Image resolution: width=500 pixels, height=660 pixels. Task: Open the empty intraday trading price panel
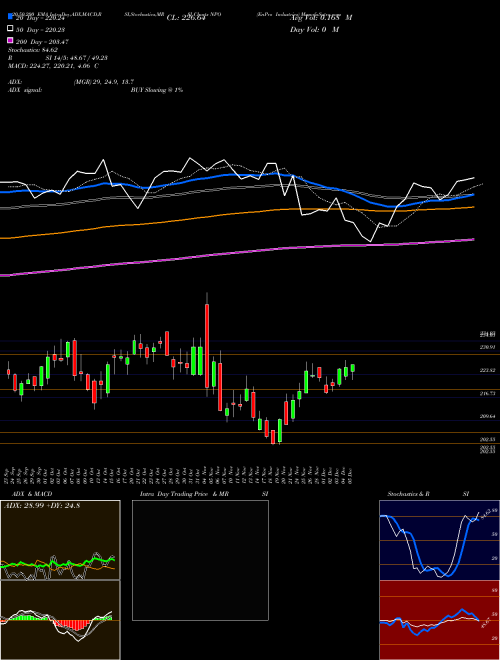[x=200, y=560]
